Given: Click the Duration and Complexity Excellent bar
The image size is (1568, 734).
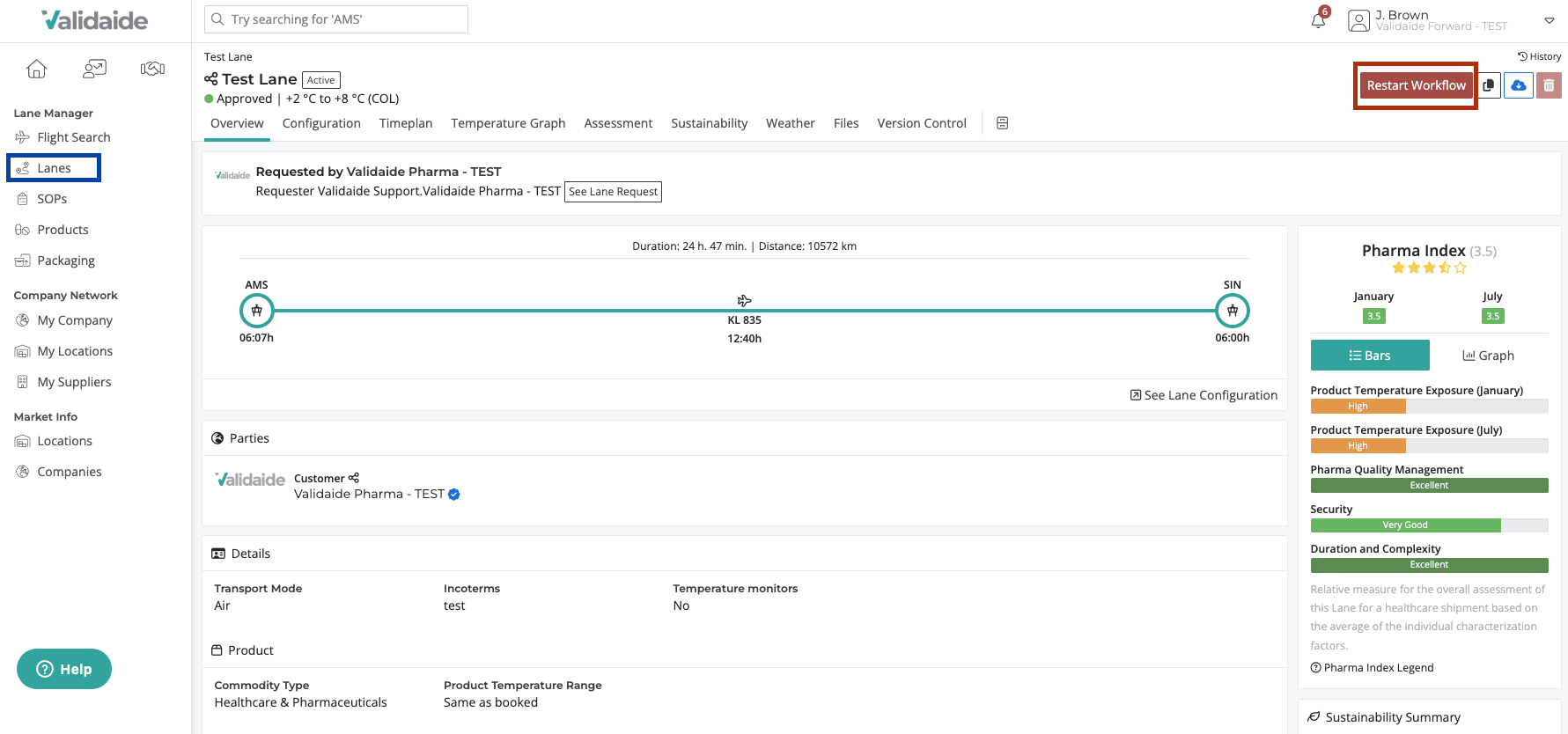Looking at the screenshot, I should [1429, 565].
